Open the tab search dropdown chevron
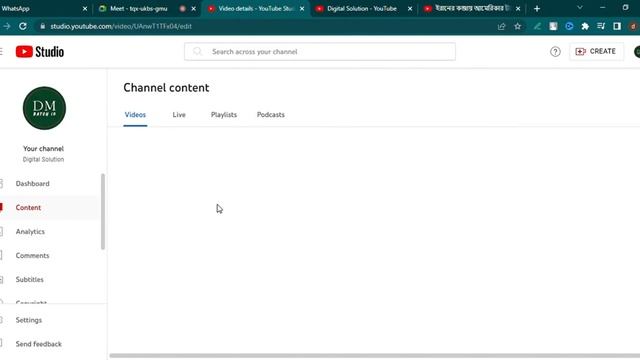This screenshot has width=640, height=360. click(x=580, y=8)
